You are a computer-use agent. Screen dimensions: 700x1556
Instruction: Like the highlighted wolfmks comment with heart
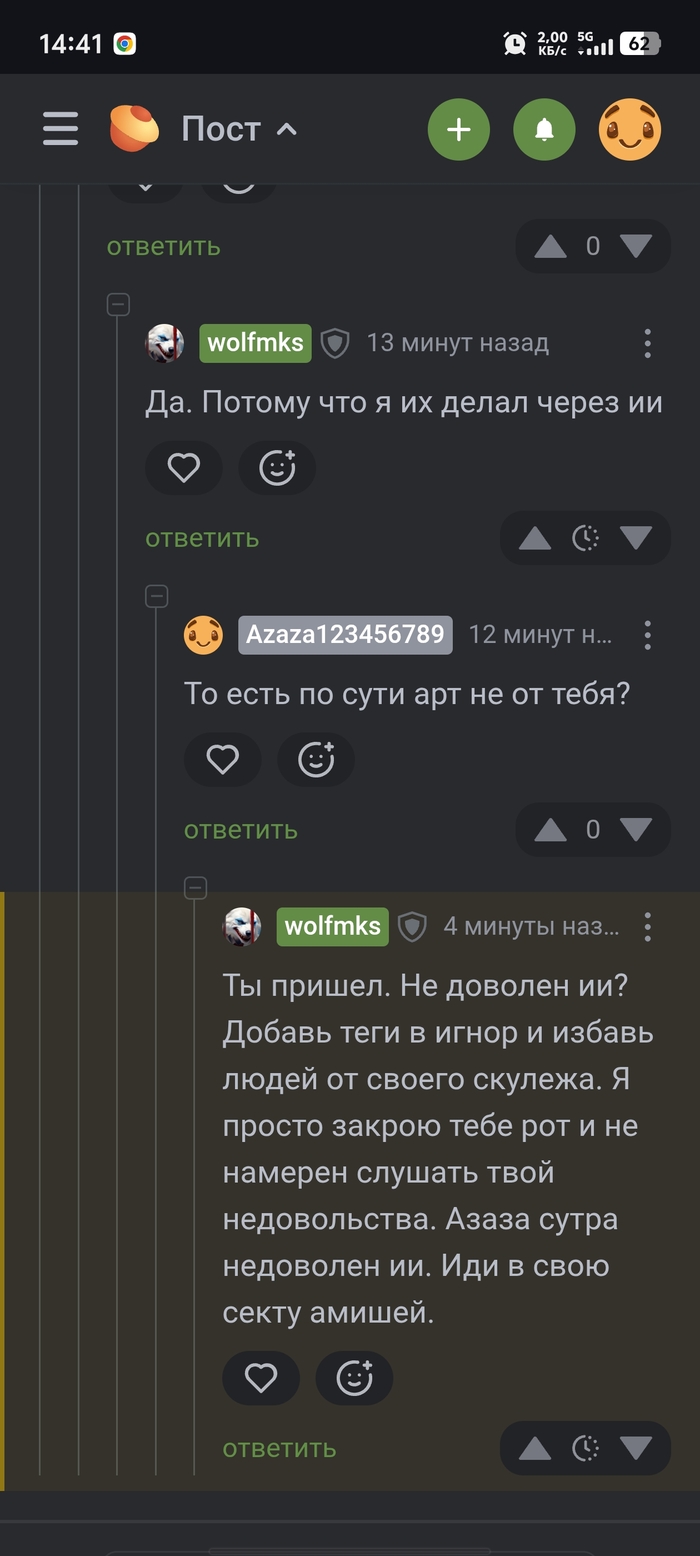point(261,1379)
